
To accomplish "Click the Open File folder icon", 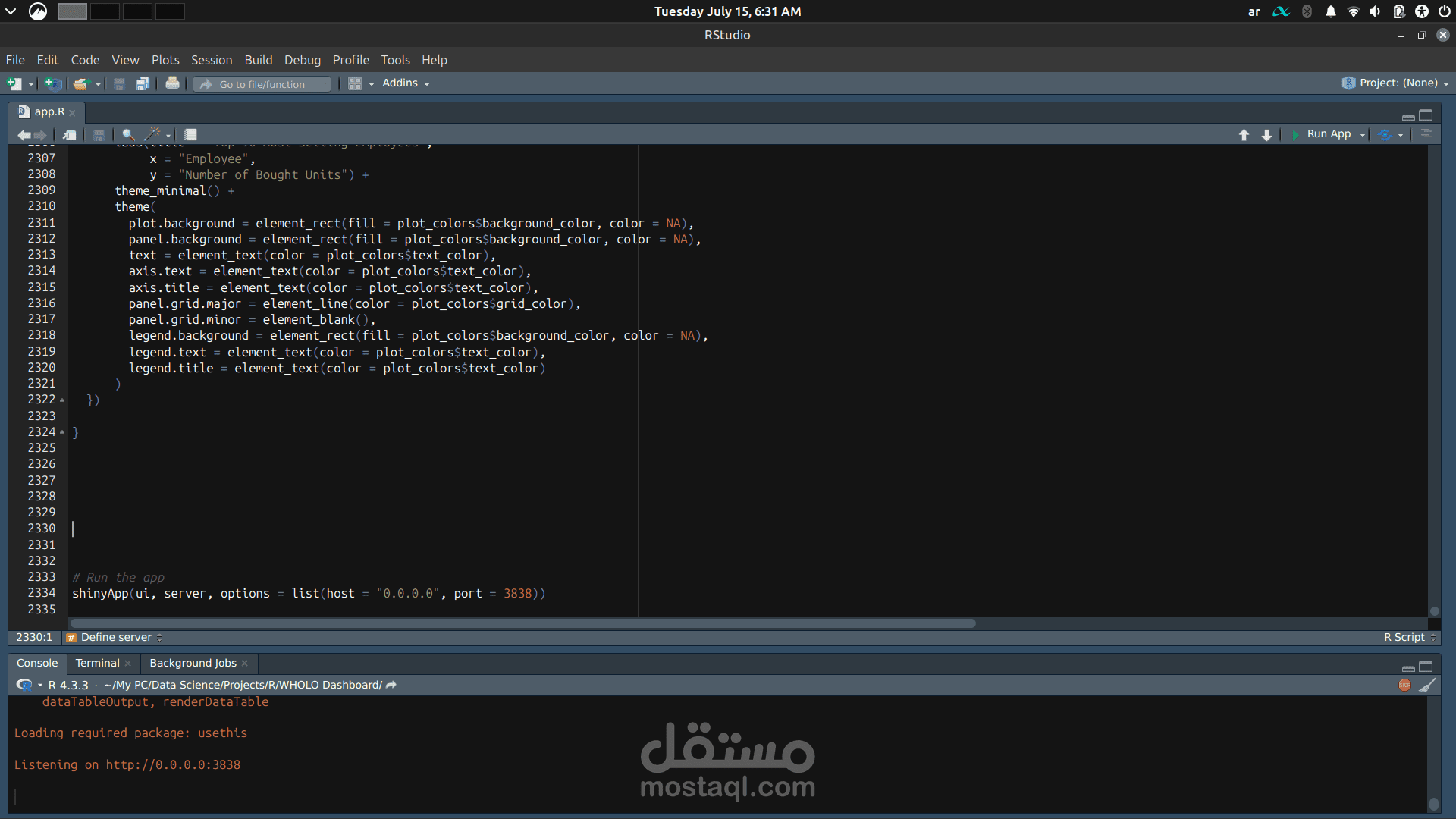I will coord(80,83).
